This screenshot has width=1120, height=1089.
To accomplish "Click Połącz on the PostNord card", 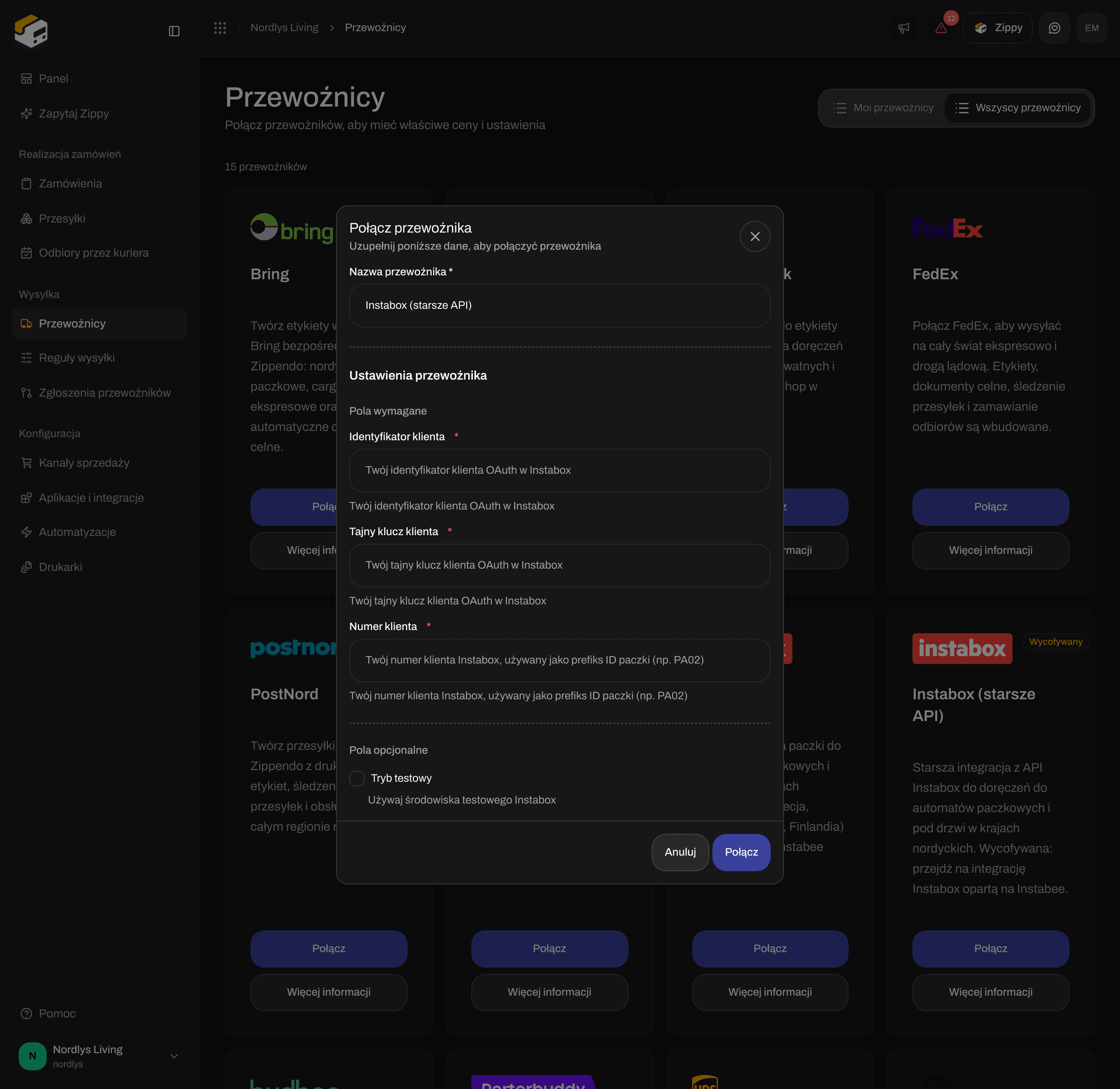I will (x=329, y=948).
